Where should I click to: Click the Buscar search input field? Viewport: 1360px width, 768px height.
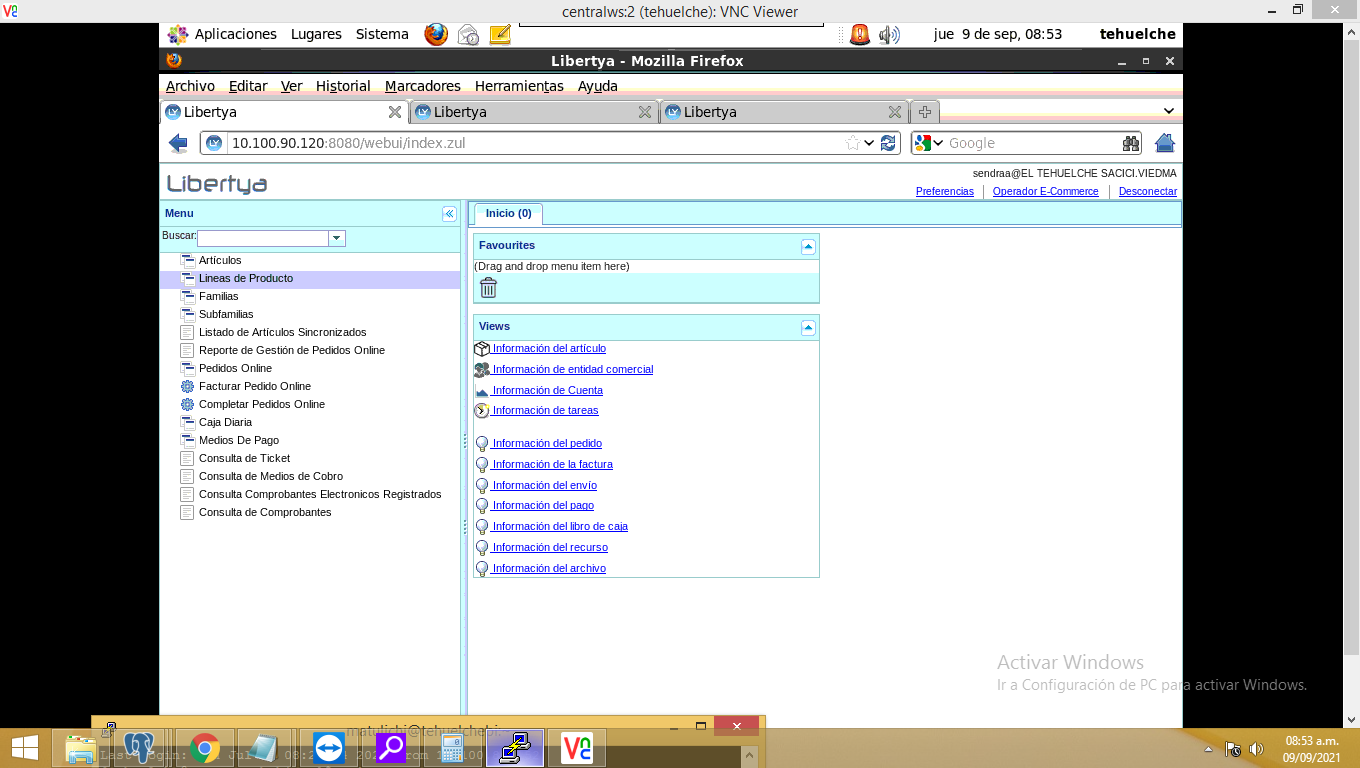(x=263, y=238)
